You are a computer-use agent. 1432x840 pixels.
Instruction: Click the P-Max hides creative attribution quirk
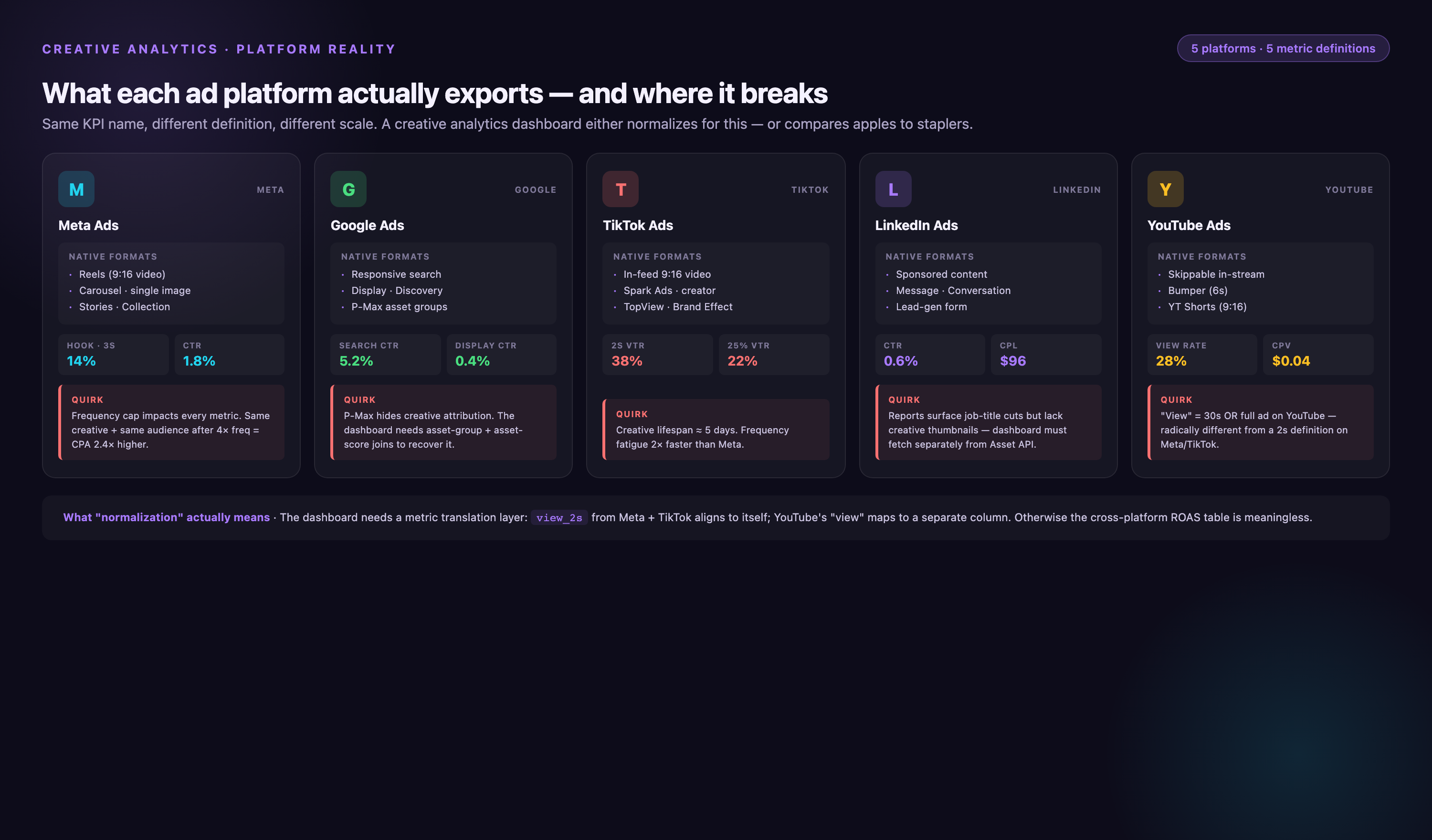tap(443, 422)
